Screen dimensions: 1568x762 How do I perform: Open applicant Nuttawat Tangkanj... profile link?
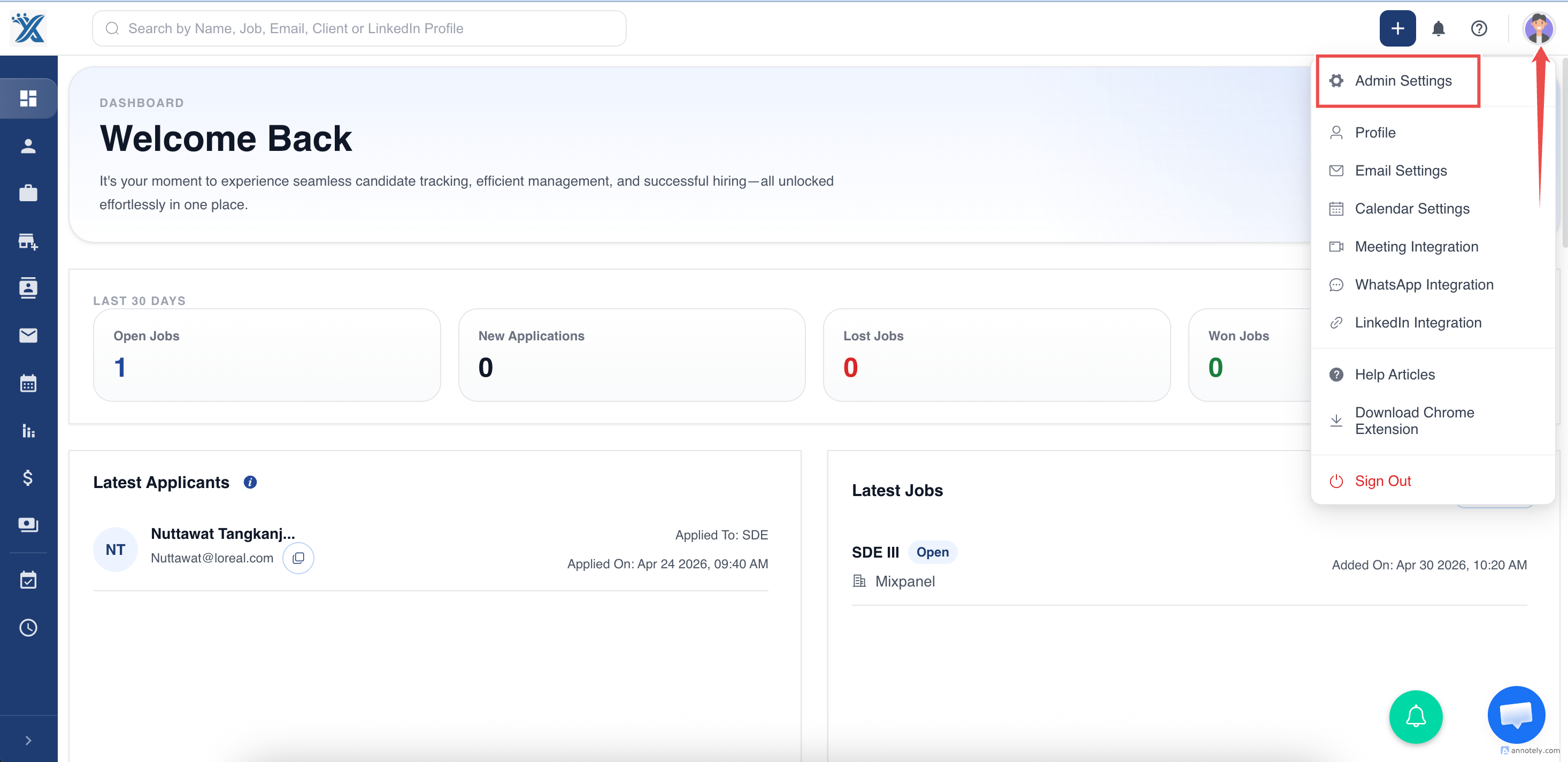(x=223, y=534)
